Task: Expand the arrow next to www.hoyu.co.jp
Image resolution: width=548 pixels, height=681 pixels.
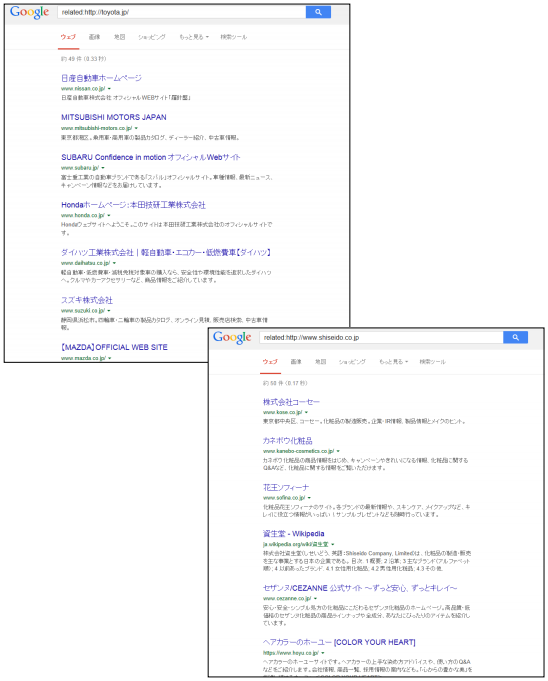Action: pyautogui.click(x=323, y=653)
